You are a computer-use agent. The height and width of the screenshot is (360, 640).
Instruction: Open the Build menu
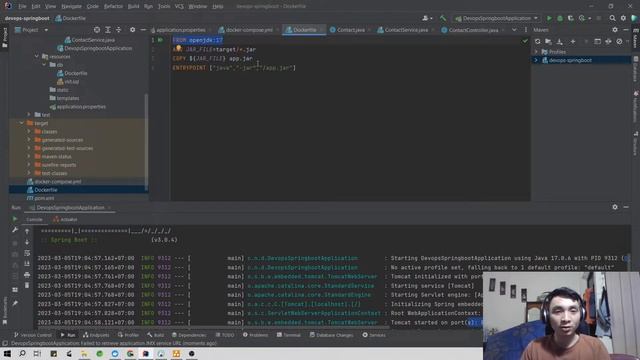click(133, 7)
